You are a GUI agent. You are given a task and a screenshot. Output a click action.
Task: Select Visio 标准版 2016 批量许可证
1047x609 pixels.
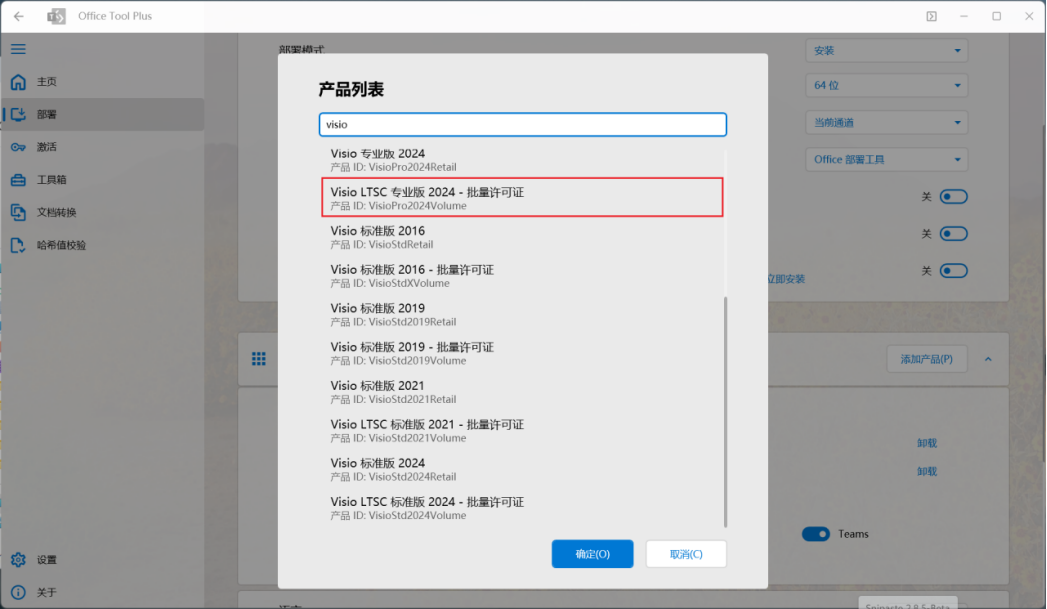pyautogui.click(x=522, y=276)
